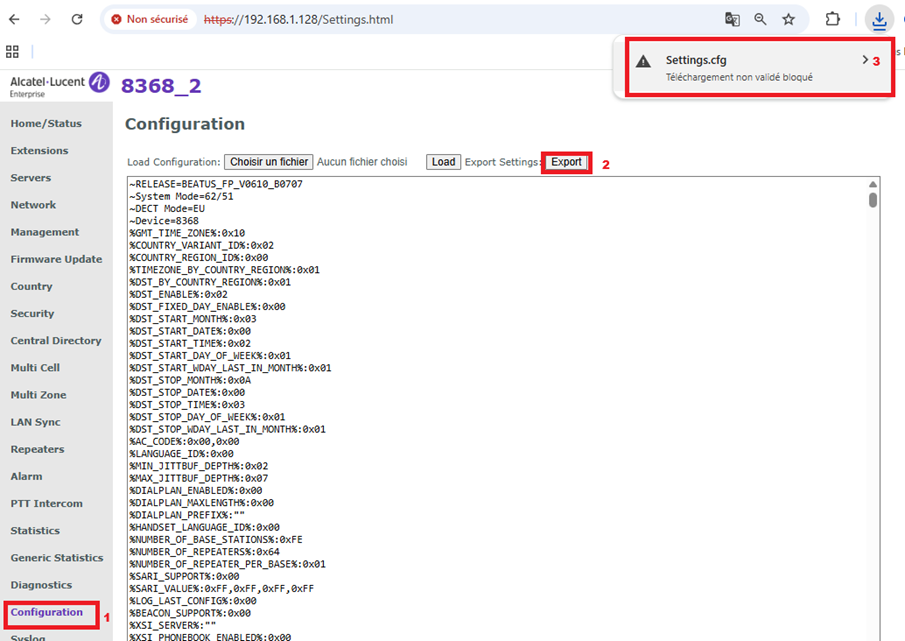The width and height of the screenshot is (905, 641).
Task: Click the Export settings button
Action: point(566,162)
